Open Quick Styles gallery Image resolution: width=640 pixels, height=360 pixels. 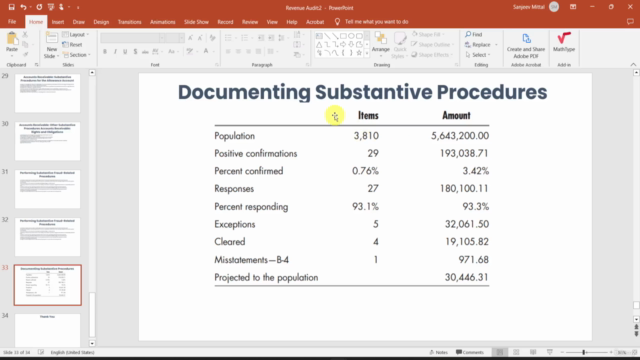click(400, 45)
